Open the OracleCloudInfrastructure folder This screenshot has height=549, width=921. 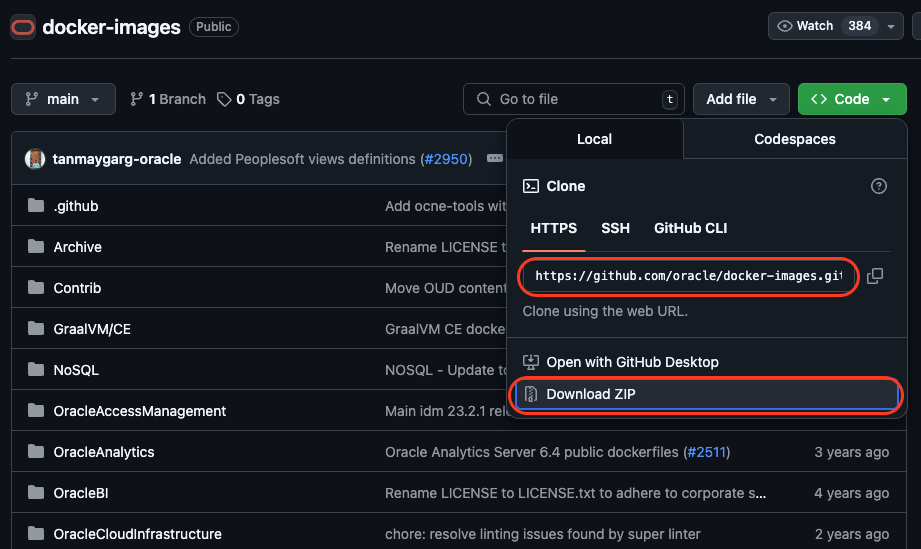[137, 534]
